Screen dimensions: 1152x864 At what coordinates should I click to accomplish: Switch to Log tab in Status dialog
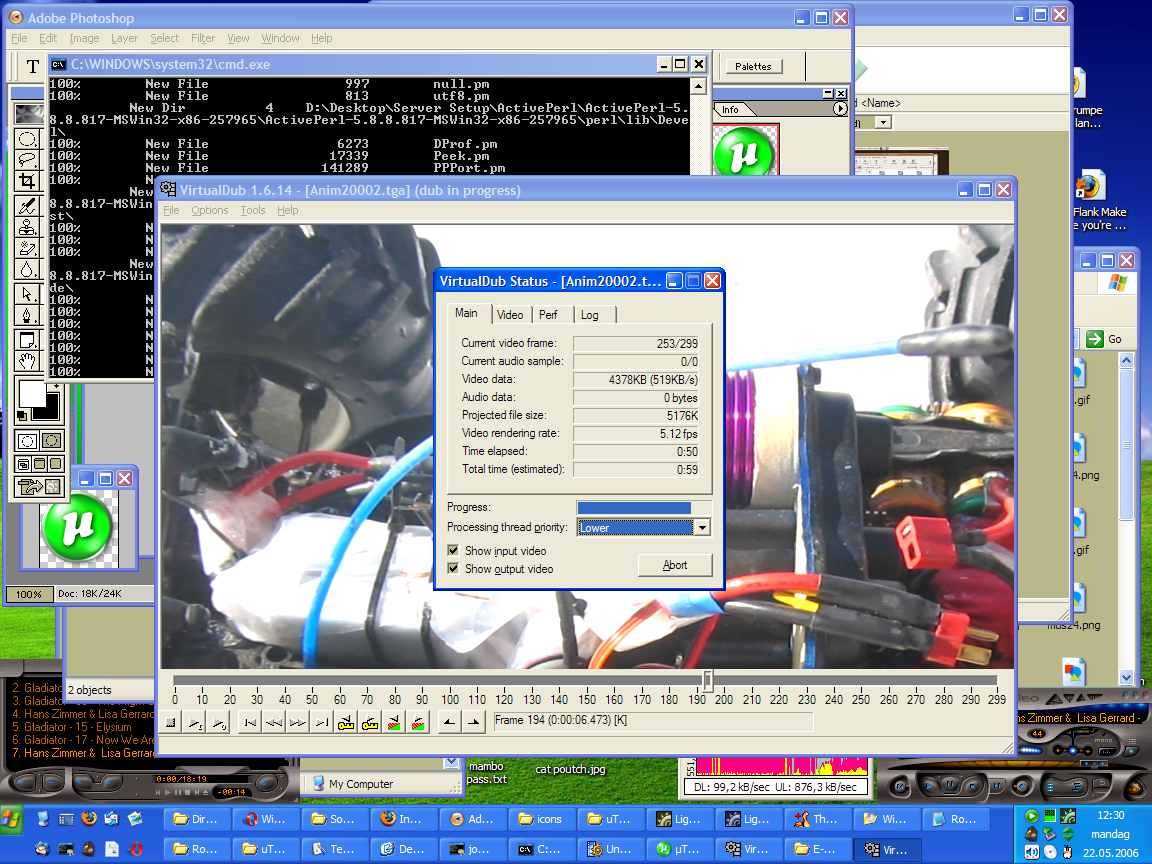pyautogui.click(x=589, y=314)
